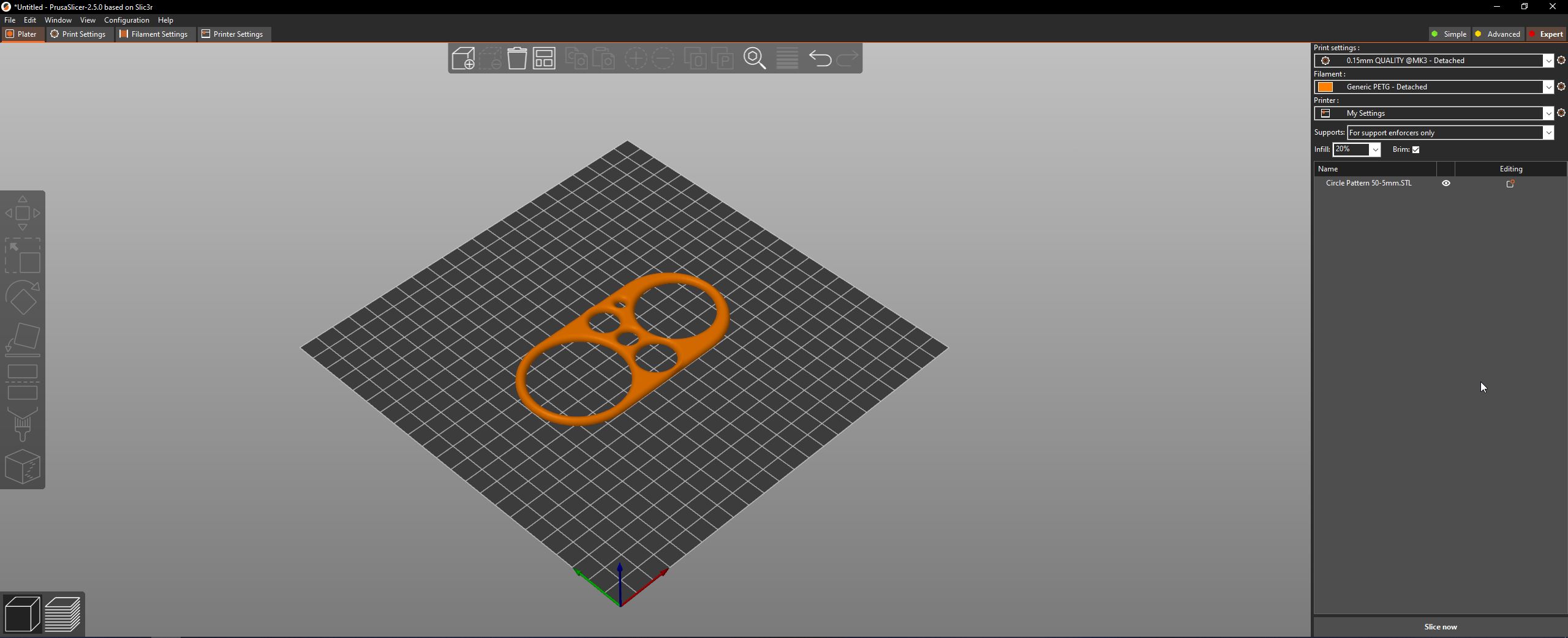The height and width of the screenshot is (638, 1568).
Task: Click the Infill 20% input field
Action: point(1351,149)
